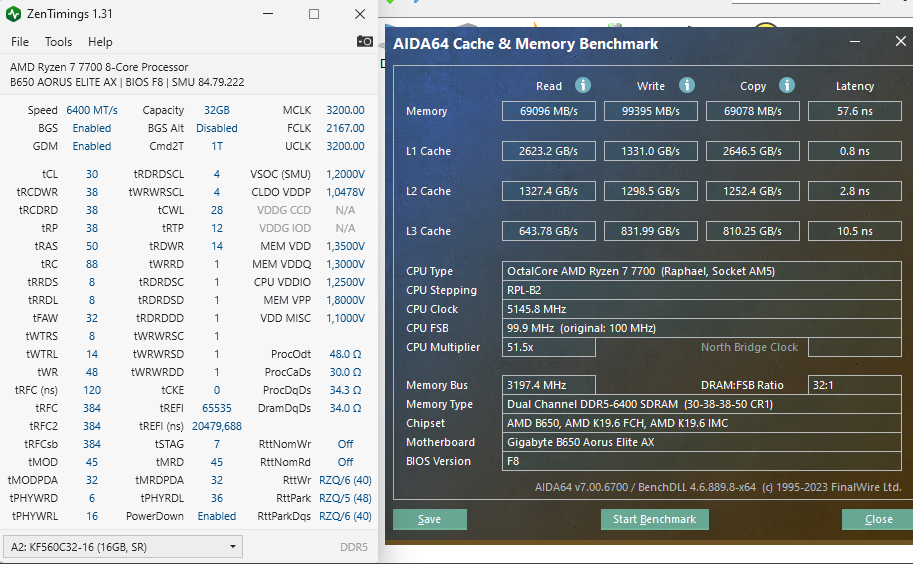Click Memory Latency value 57.6 ns
The image size is (913, 564).
pos(855,111)
